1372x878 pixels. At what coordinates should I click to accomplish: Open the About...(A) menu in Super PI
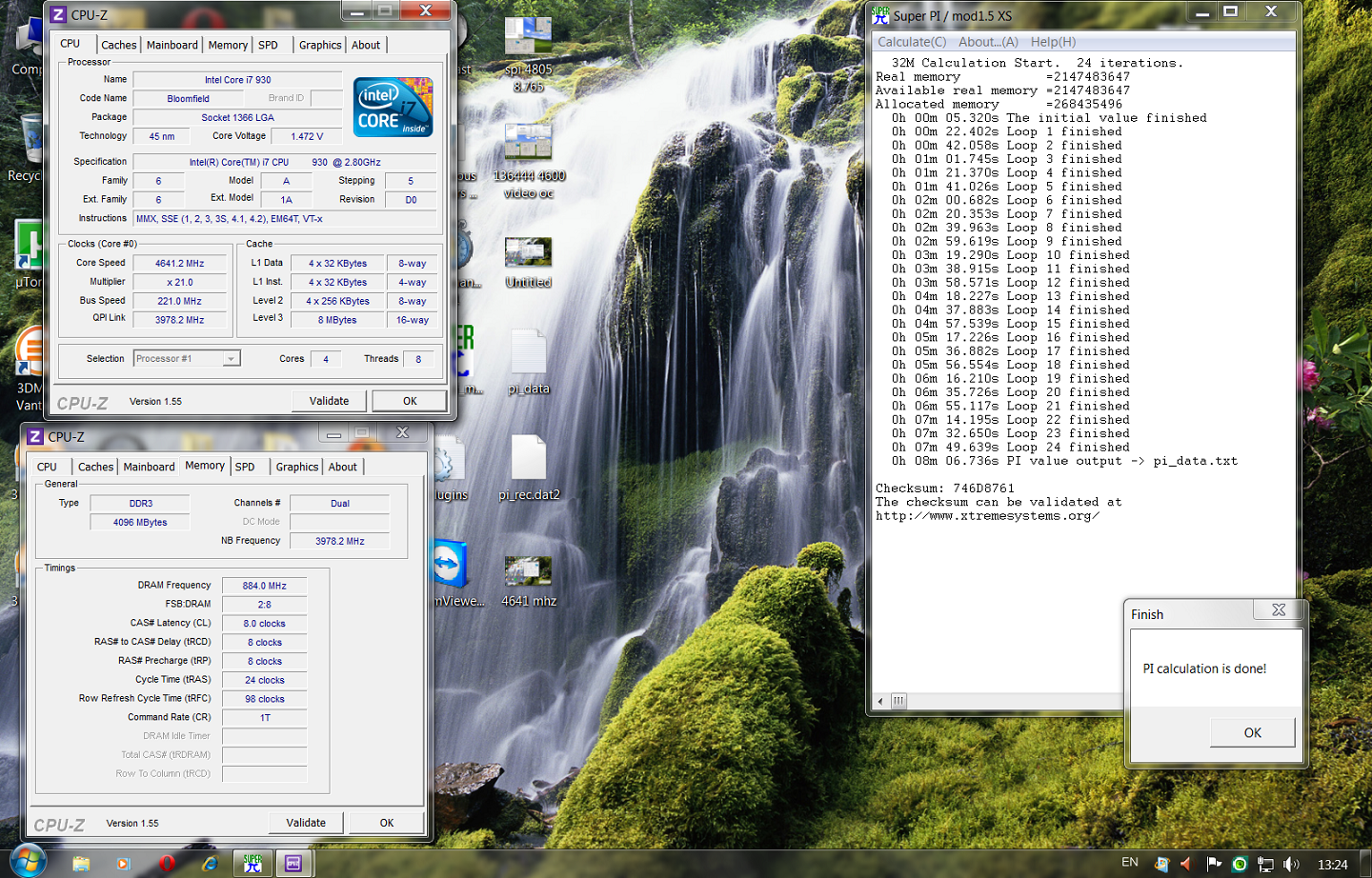(x=988, y=42)
